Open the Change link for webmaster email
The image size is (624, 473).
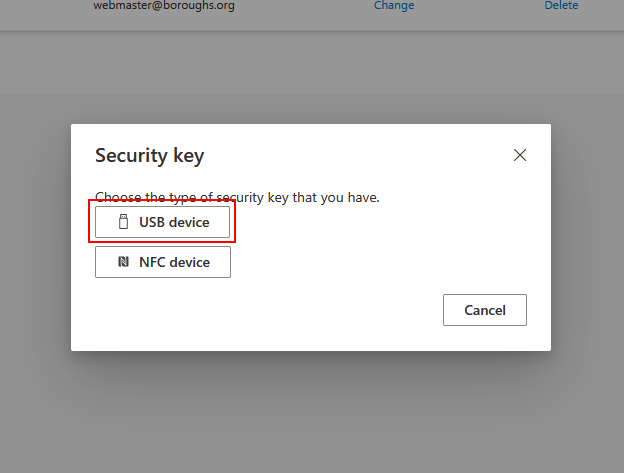[x=395, y=6]
